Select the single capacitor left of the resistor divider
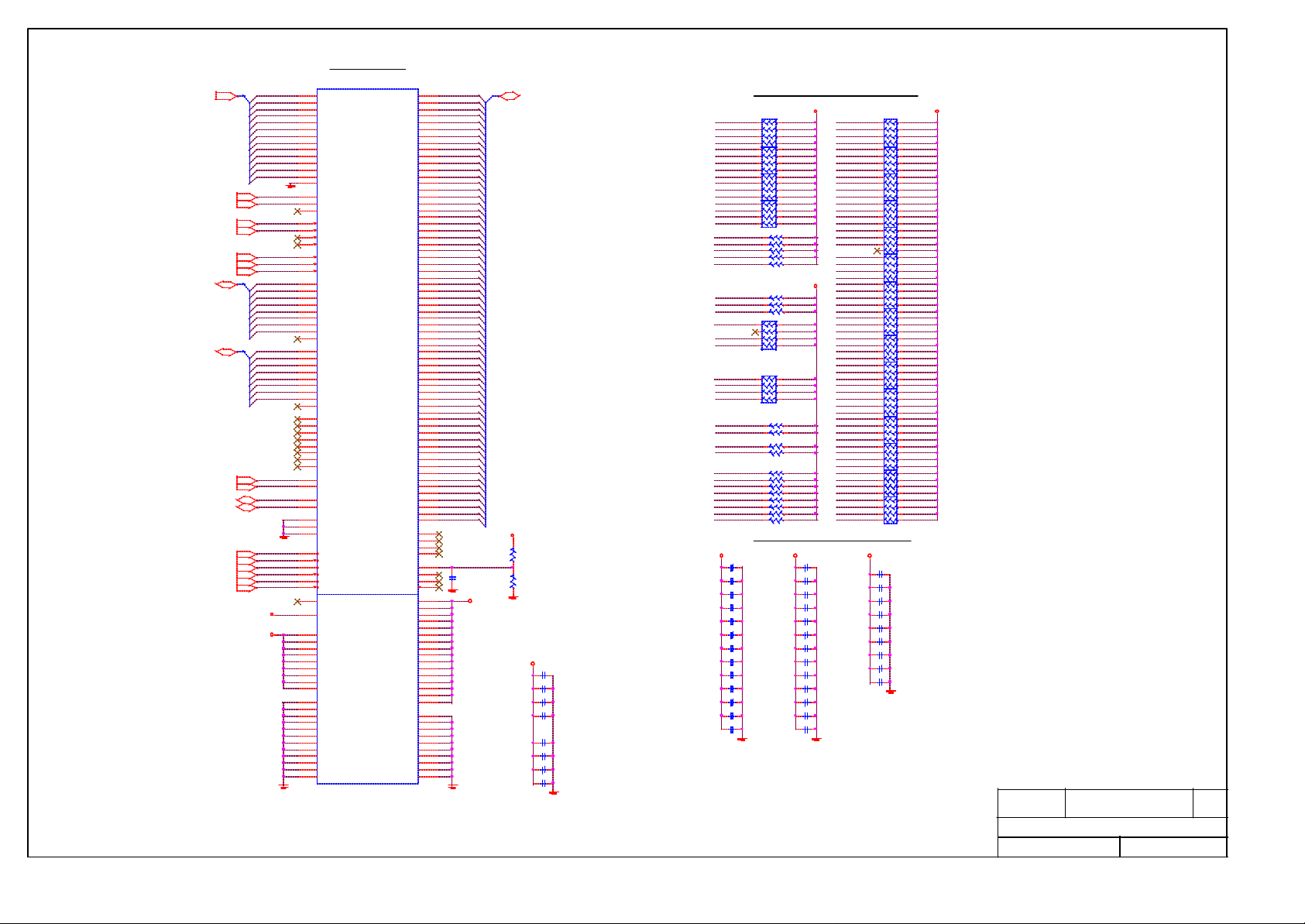The width and height of the screenshot is (1305, 924). tap(453, 578)
